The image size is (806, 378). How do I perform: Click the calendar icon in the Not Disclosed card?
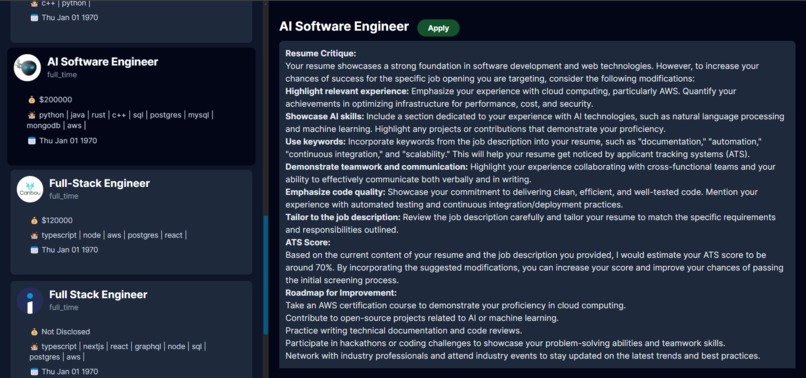pos(34,371)
